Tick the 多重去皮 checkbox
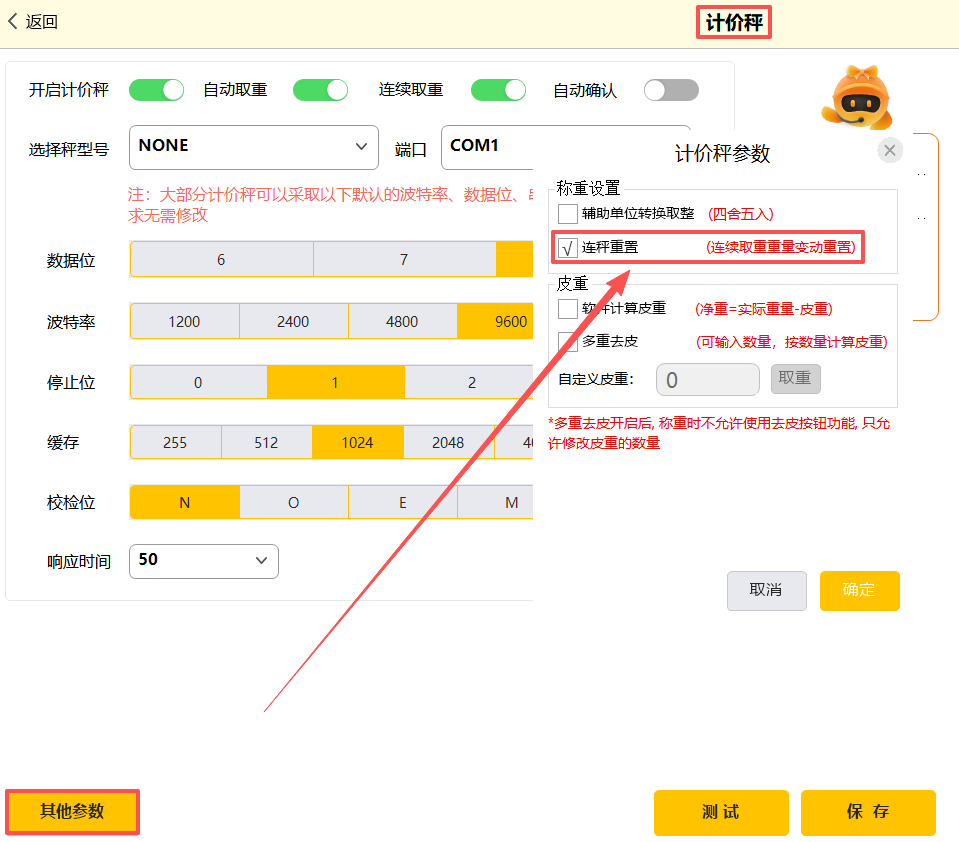Image resolution: width=959 pixels, height=842 pixels. 568,342
